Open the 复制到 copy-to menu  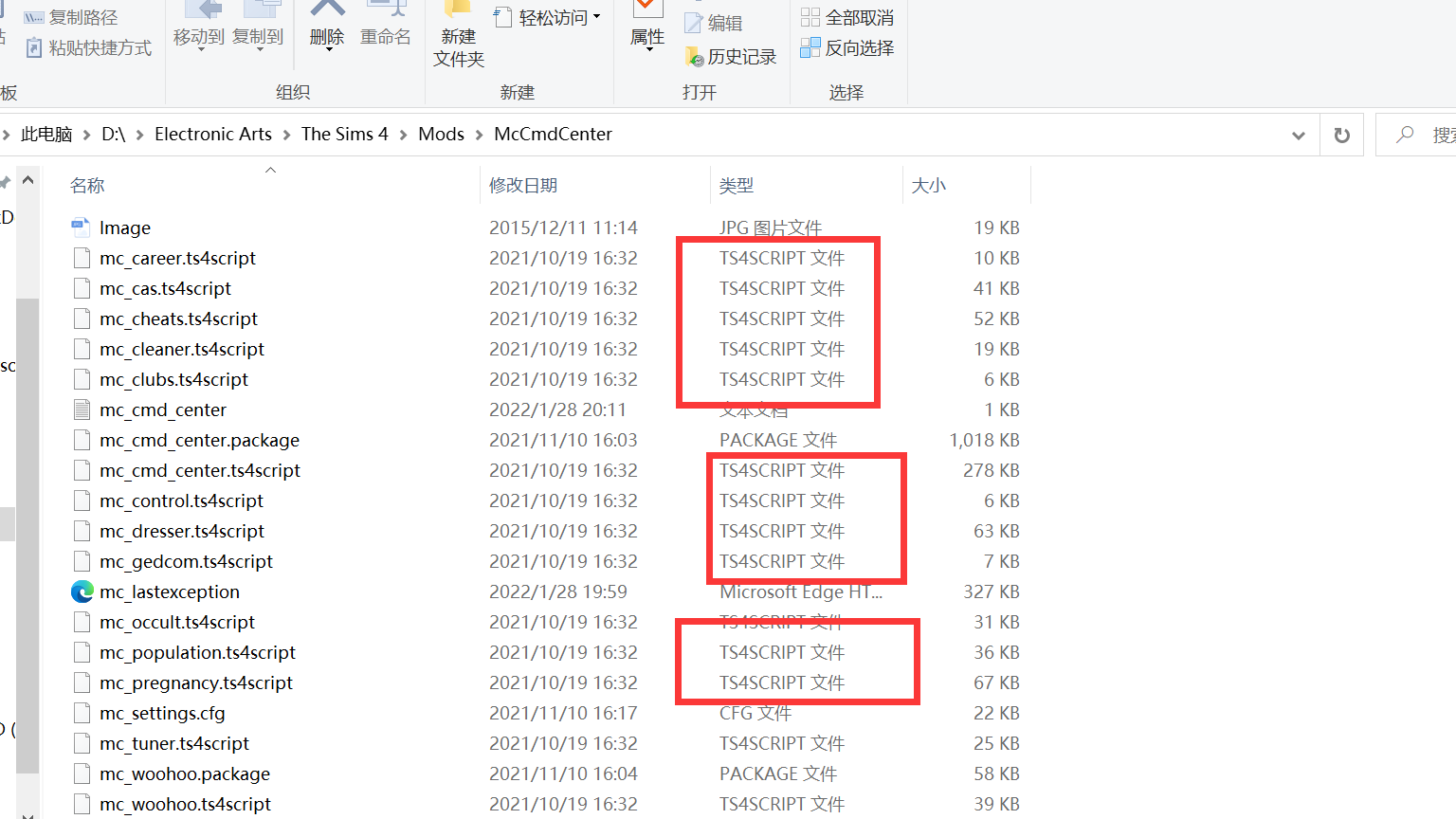(x=258, y=26)
